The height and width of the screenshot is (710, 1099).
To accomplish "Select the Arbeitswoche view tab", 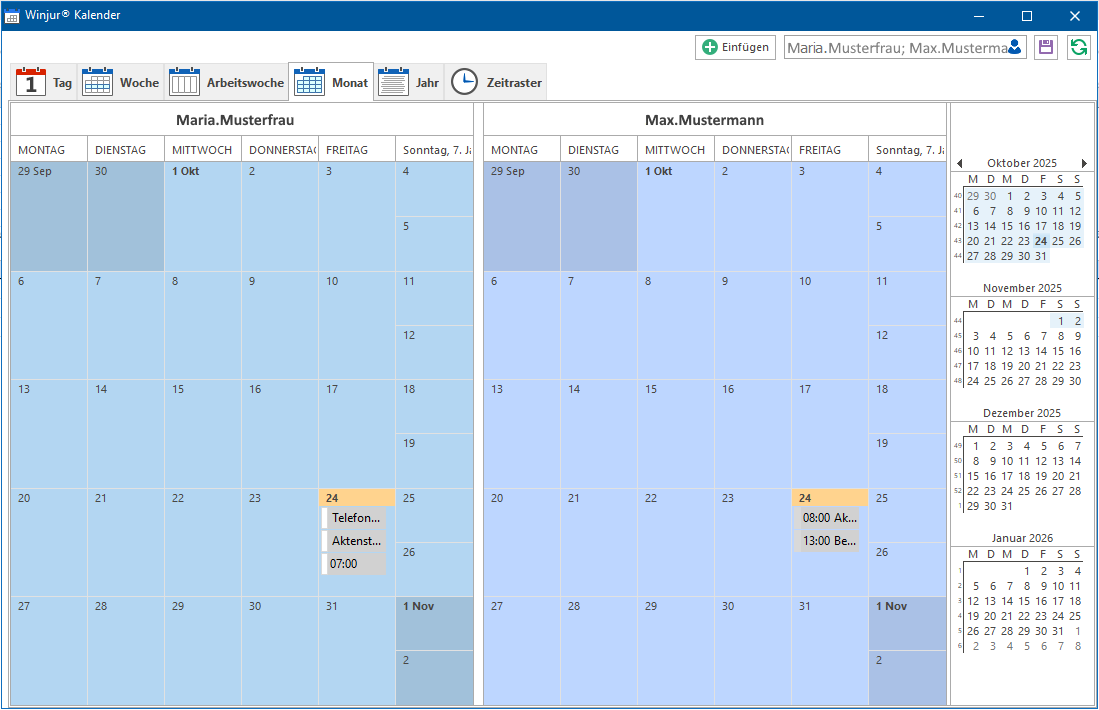I will pyautogui.click(x=226, y=83).
